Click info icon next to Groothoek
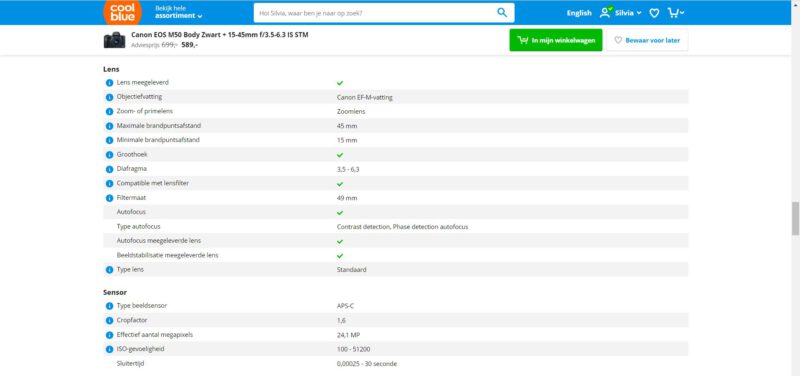The image size is (800, 376). coord(109,155)
